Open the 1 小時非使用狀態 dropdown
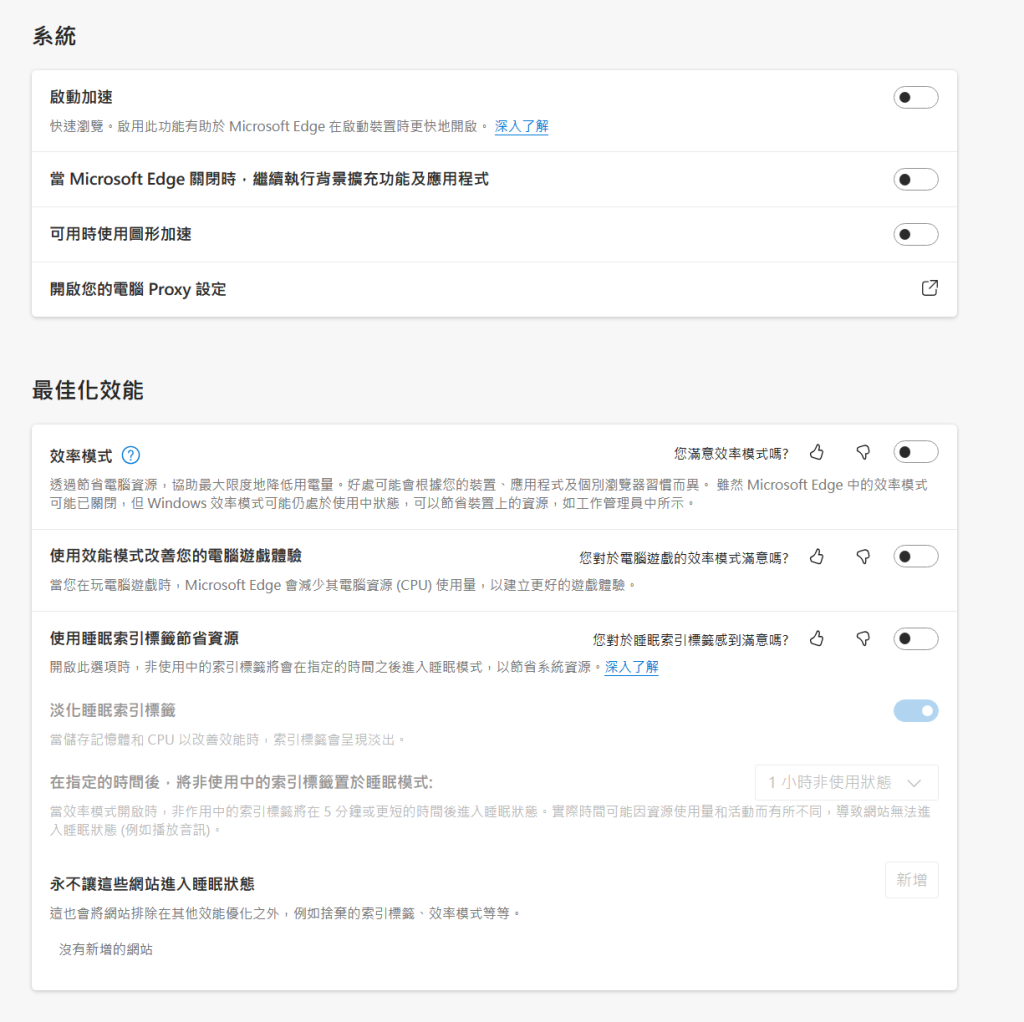Viewport: 1024px width, 1022px height. (x=846, y=782)
